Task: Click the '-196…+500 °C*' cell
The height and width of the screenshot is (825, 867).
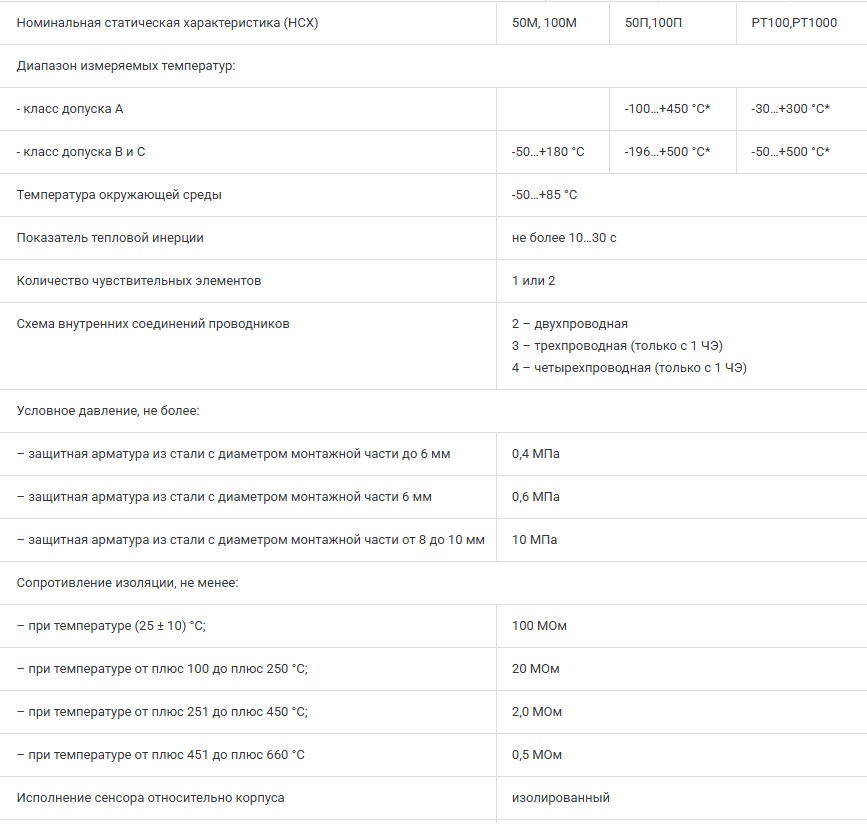Action: [667, 152]
